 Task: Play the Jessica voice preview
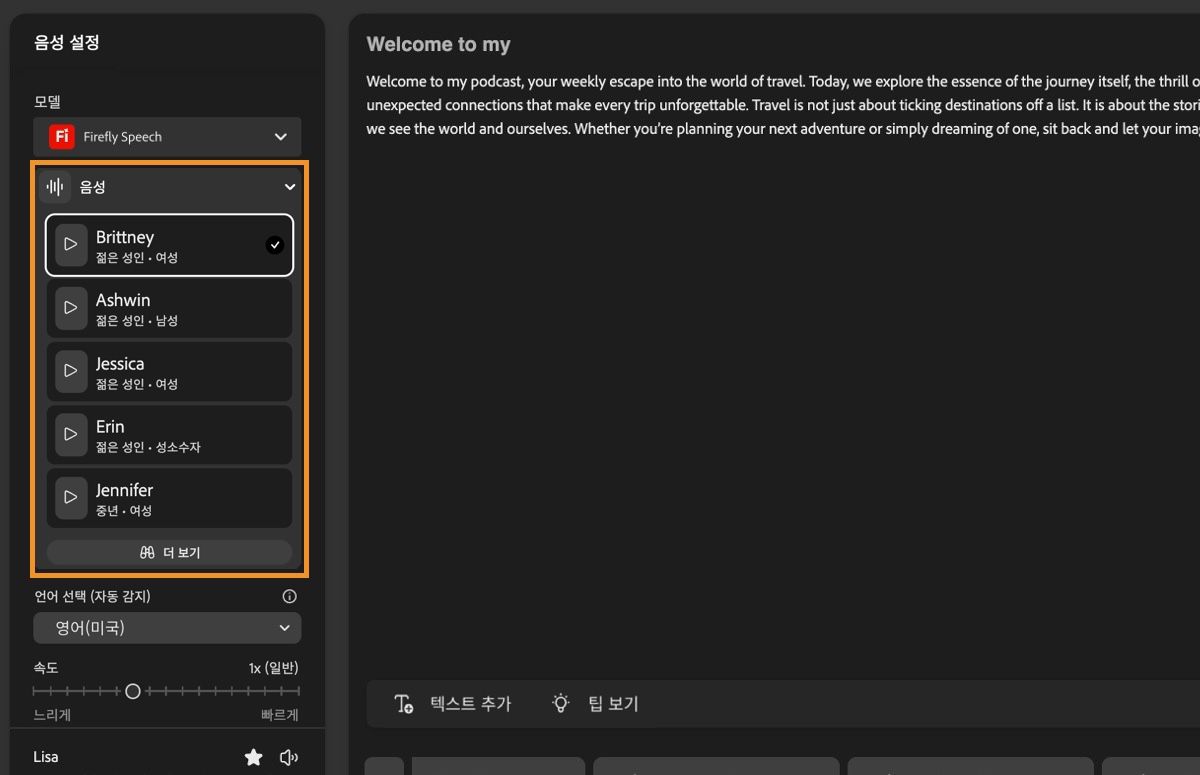pos(71,371)
